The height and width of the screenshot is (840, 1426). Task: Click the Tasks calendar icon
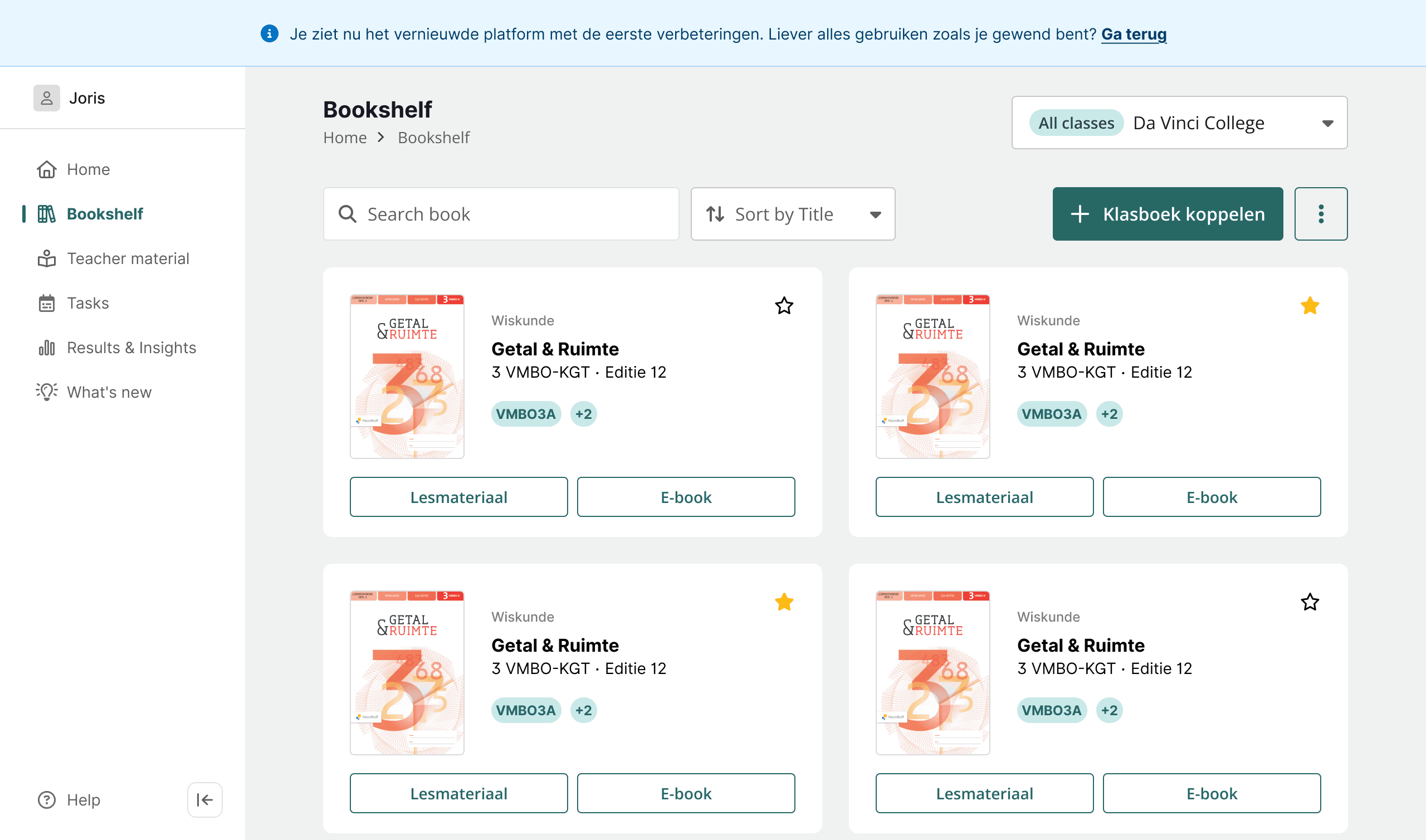coord(46,304)
